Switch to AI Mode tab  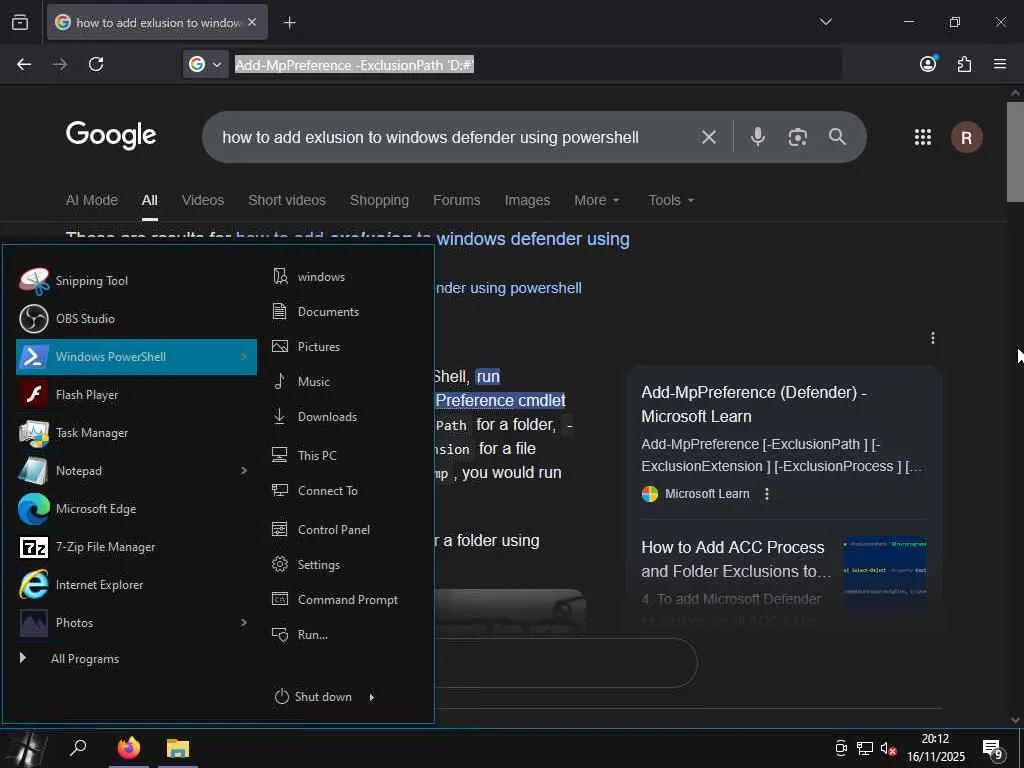click(91, 200)
